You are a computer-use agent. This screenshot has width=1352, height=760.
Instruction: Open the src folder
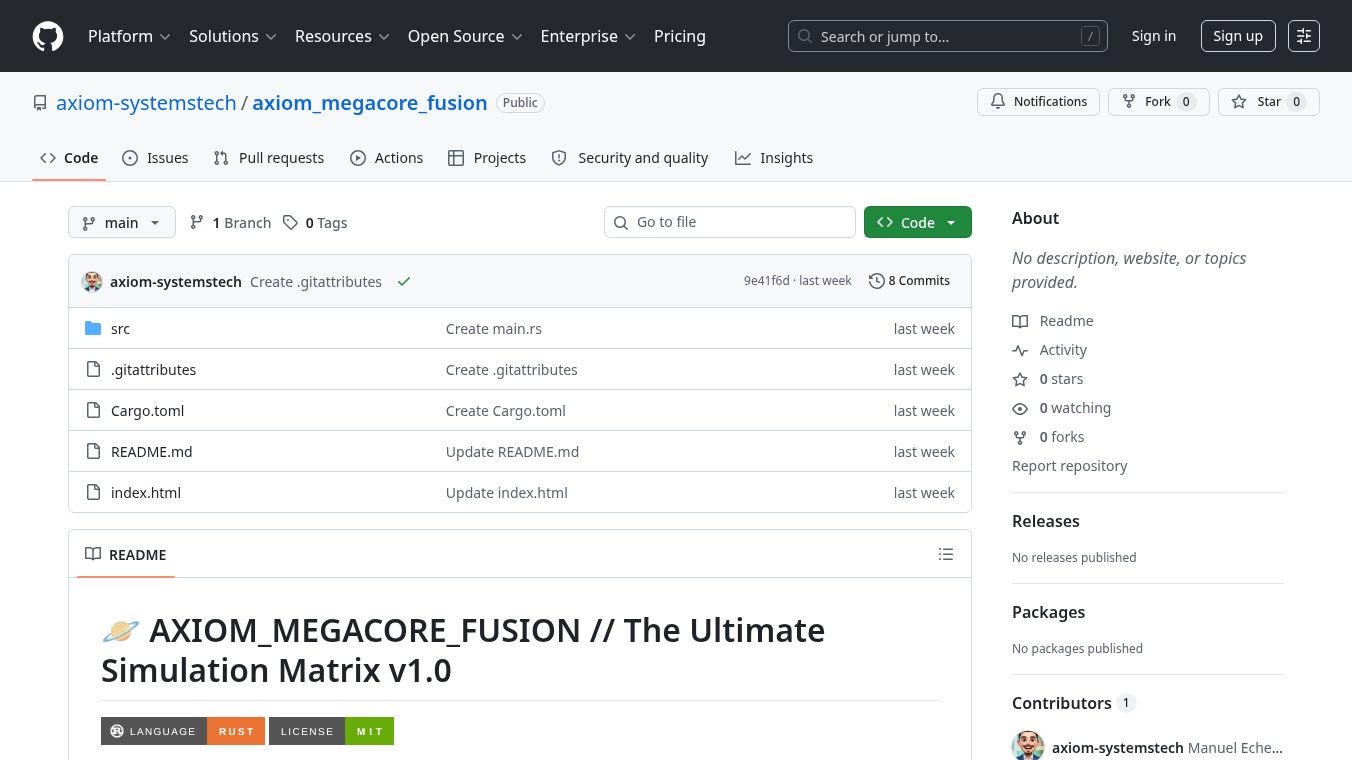(120, 329)
